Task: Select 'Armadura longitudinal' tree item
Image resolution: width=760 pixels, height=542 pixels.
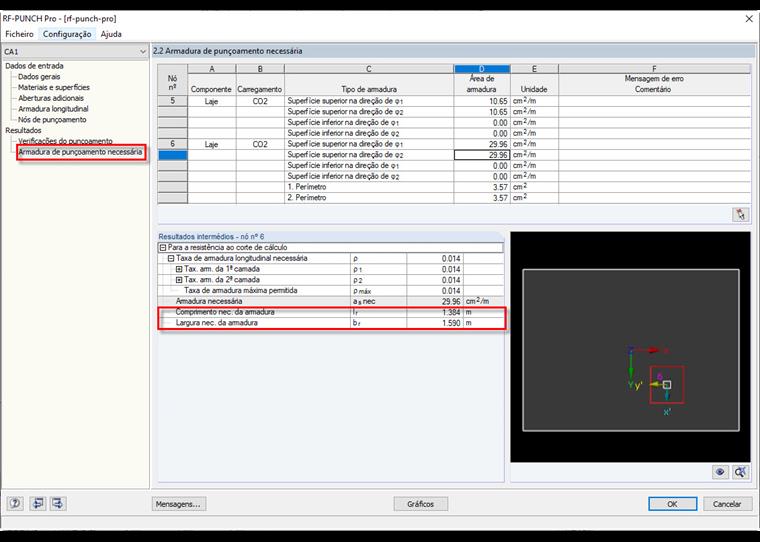Action: tap(53, 109)
